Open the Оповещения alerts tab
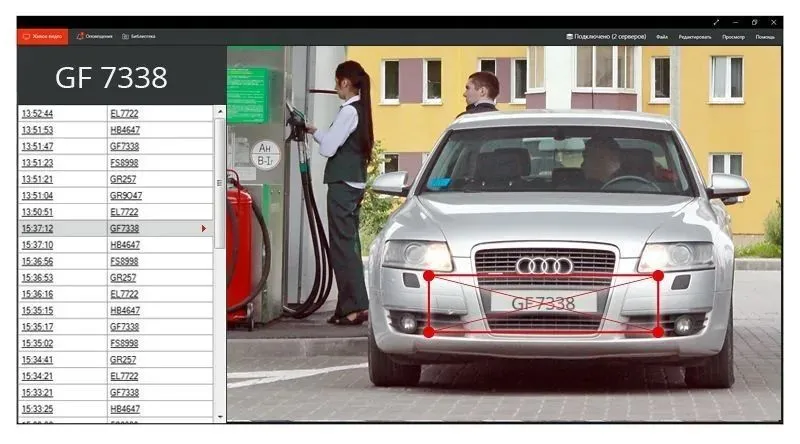This screenshot has width=800, height=444. point(95,36)
